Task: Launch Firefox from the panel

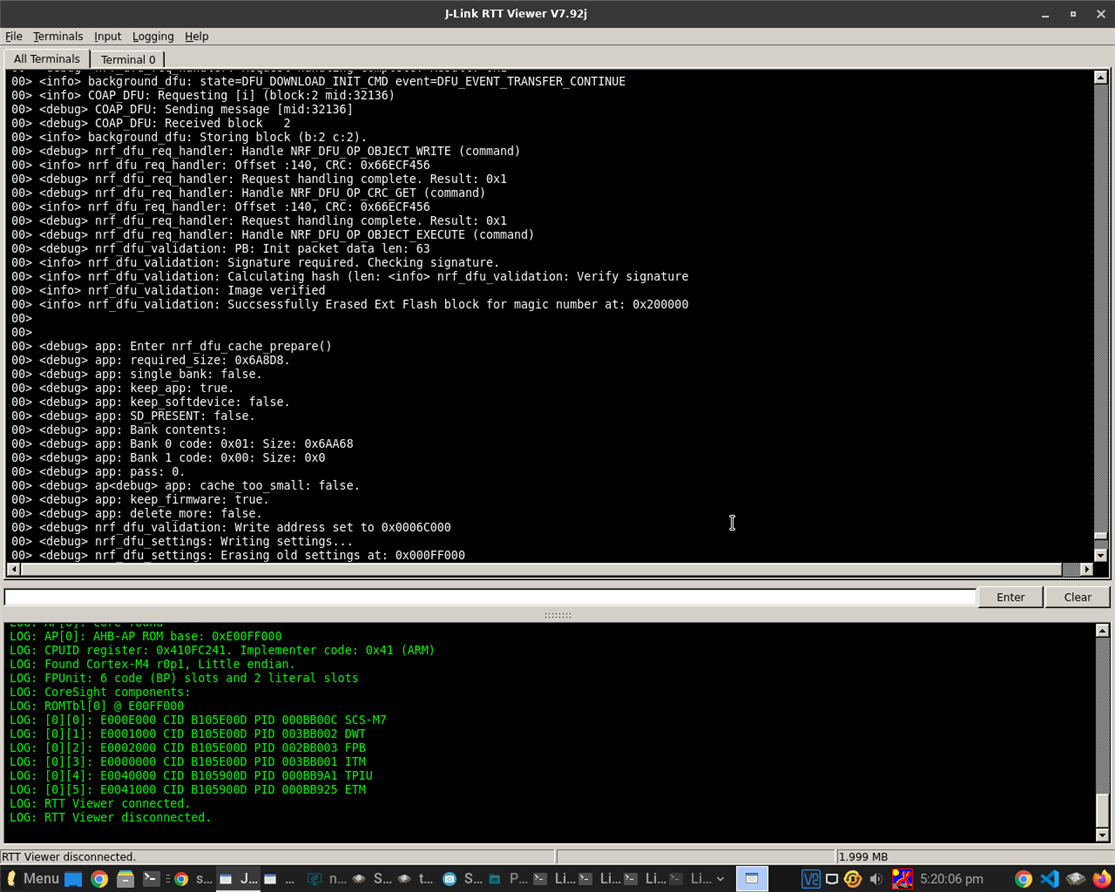Action: tap(1101, 879)
